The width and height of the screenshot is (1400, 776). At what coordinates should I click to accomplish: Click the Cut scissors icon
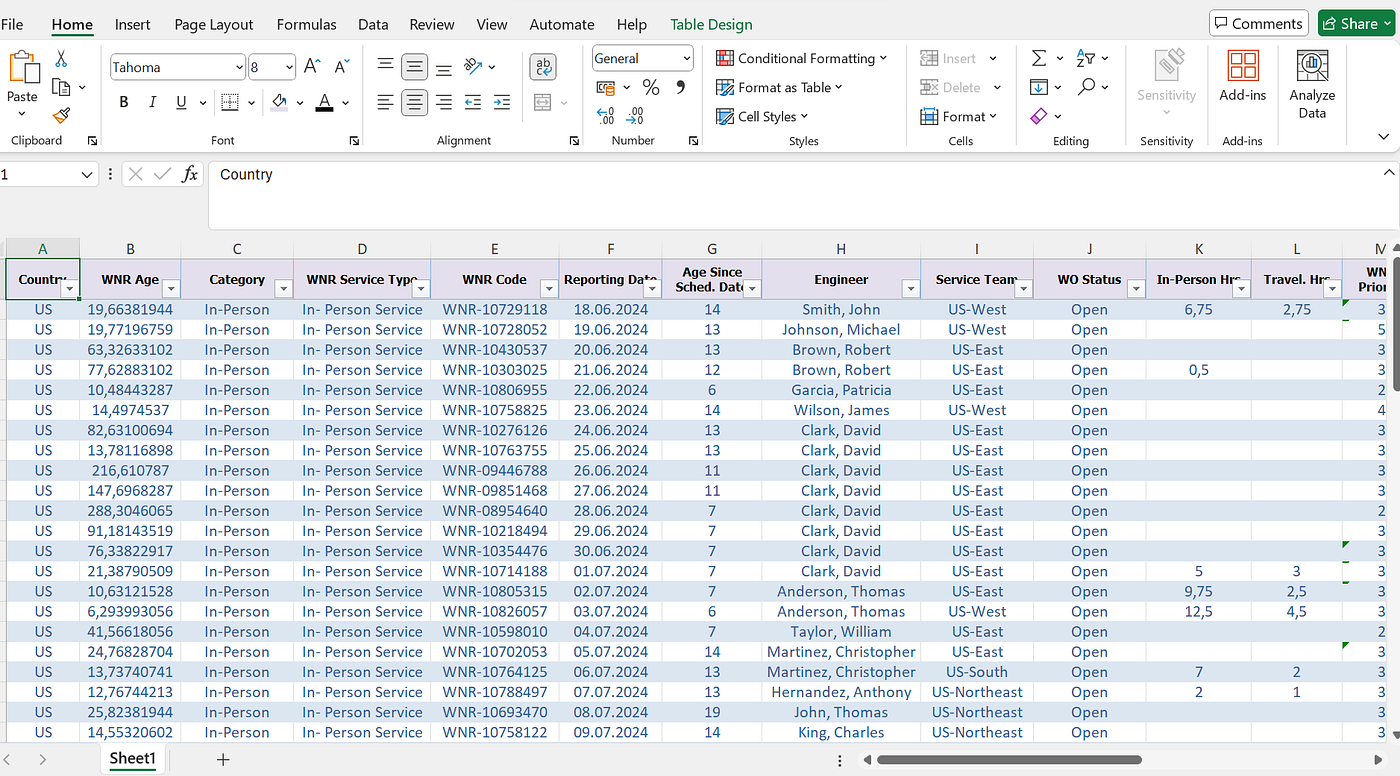click(x=61, y=59)
